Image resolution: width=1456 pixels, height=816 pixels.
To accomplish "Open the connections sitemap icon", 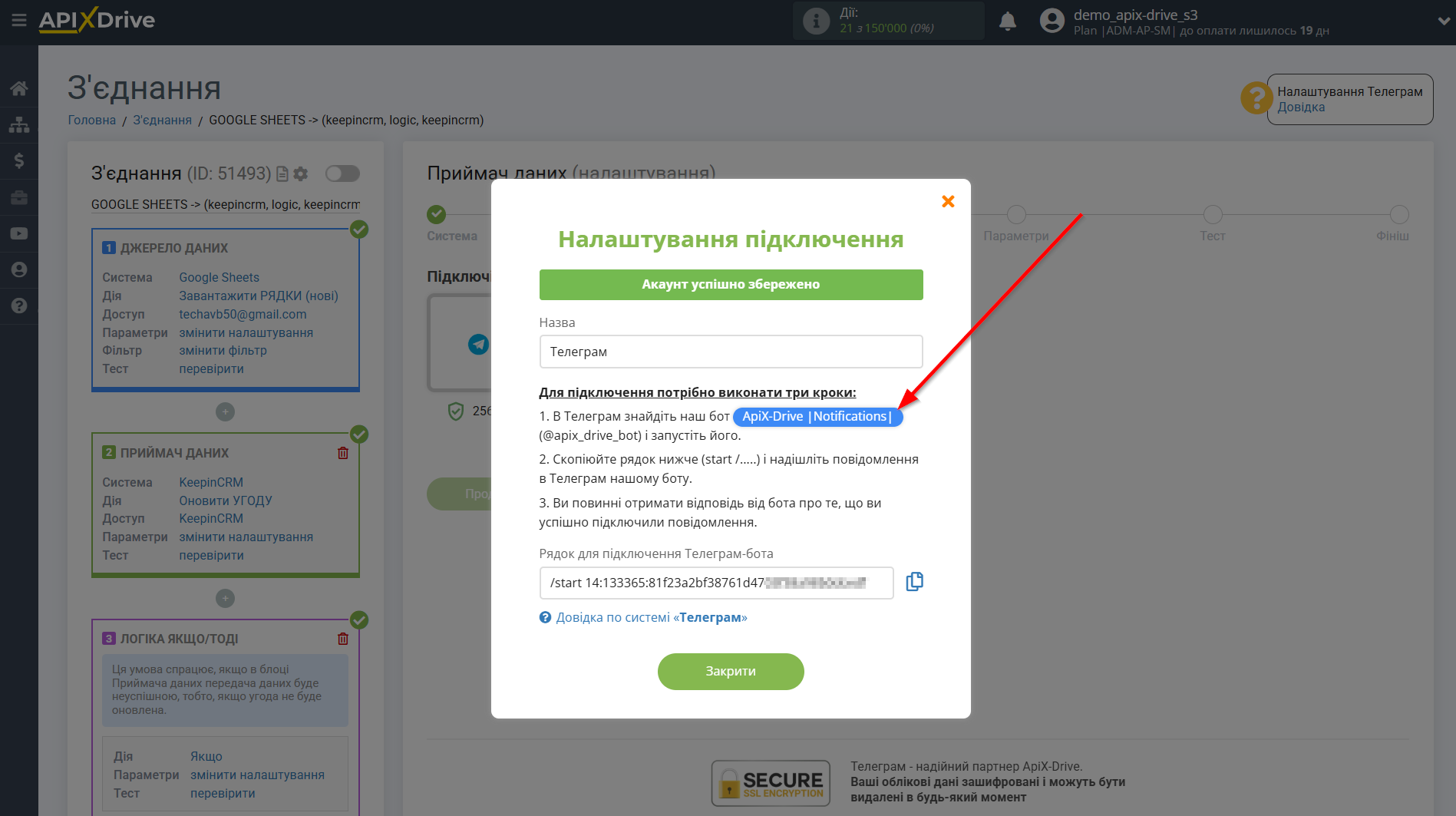I will [19, 124].
